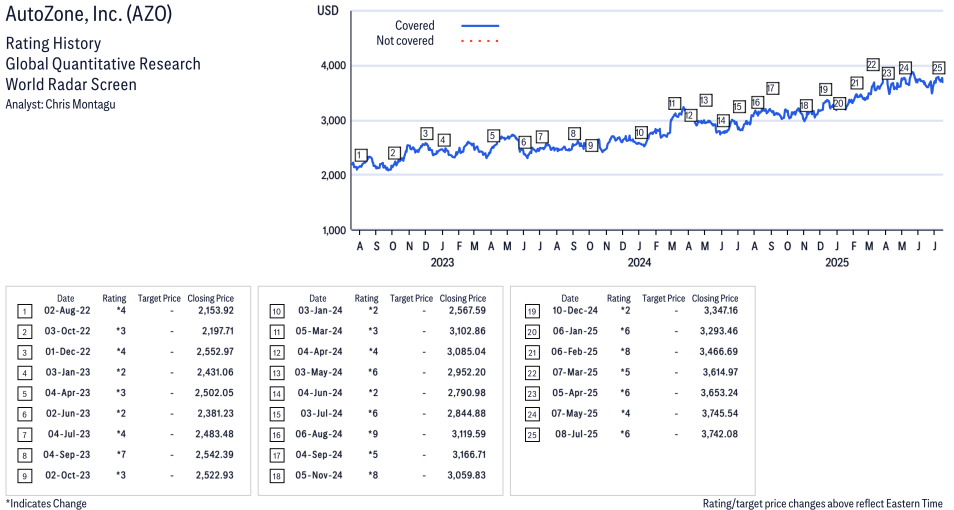Click date cell 05-Apr-25

575,393
